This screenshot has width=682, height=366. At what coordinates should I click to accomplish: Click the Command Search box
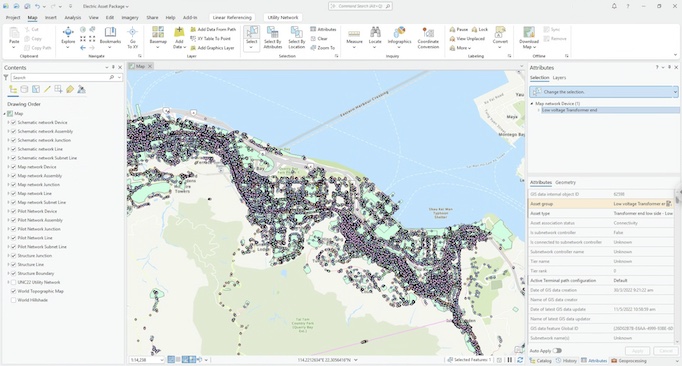coord(360,6)
